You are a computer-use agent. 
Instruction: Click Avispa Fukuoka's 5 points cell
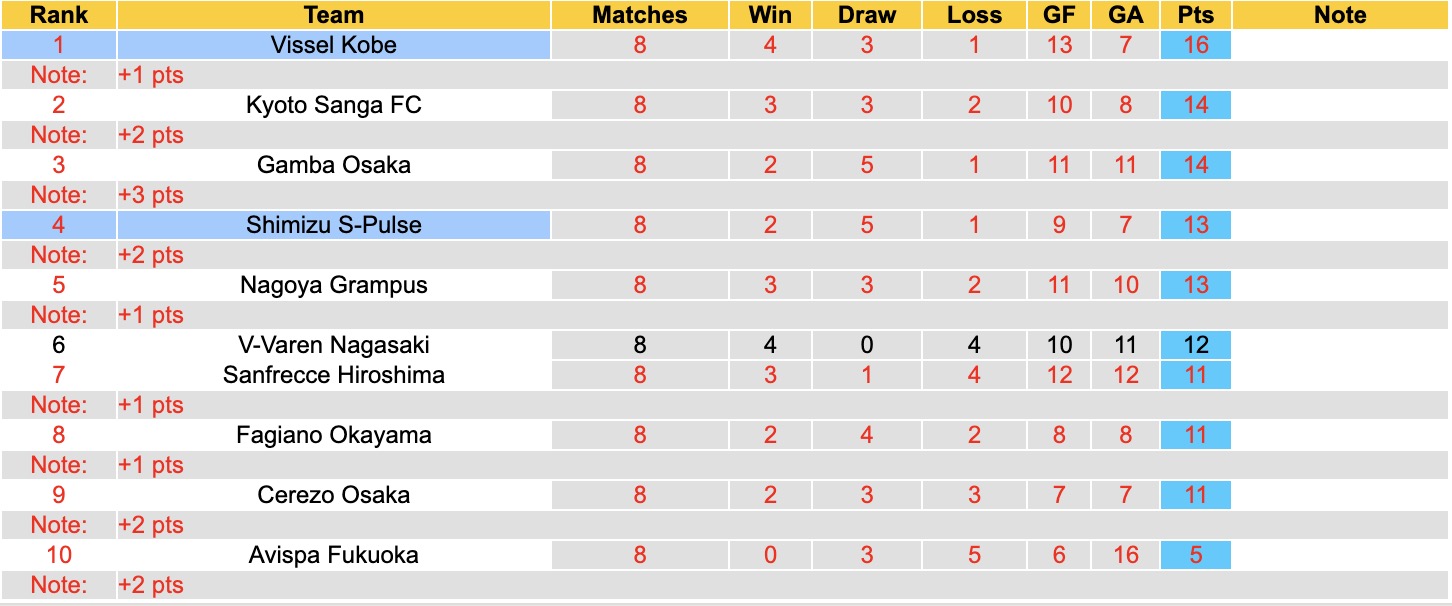1196,555
